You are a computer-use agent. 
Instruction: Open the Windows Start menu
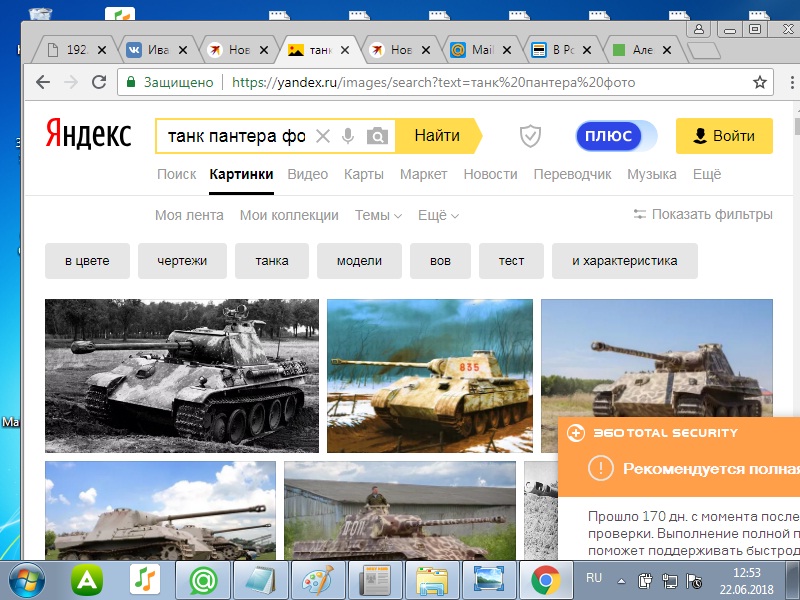coord(27,580)
